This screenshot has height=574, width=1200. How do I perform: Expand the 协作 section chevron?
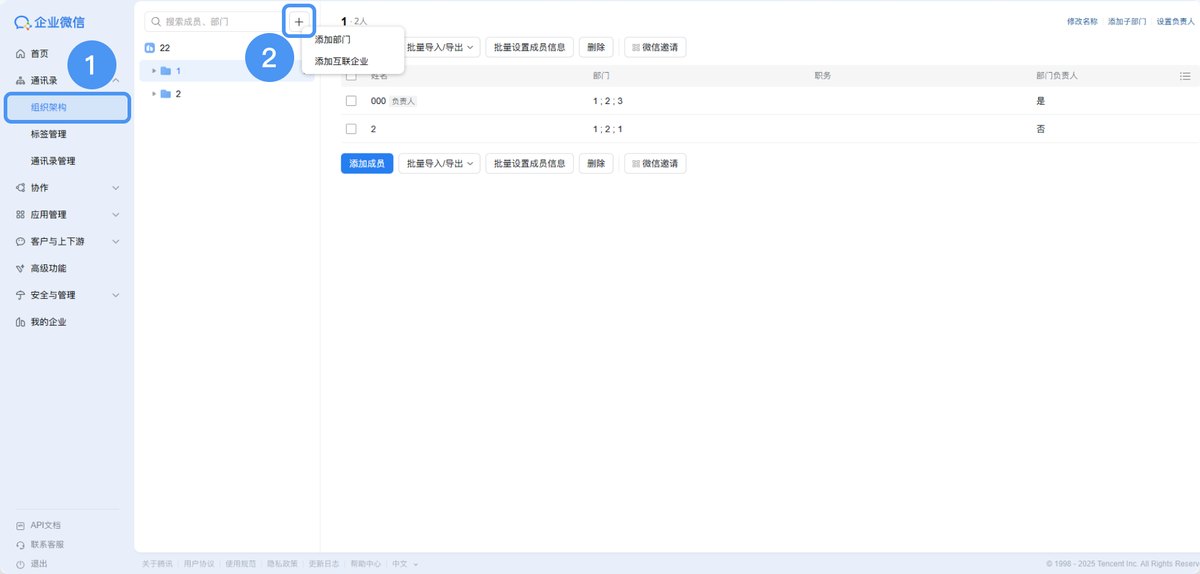[116, 188]
